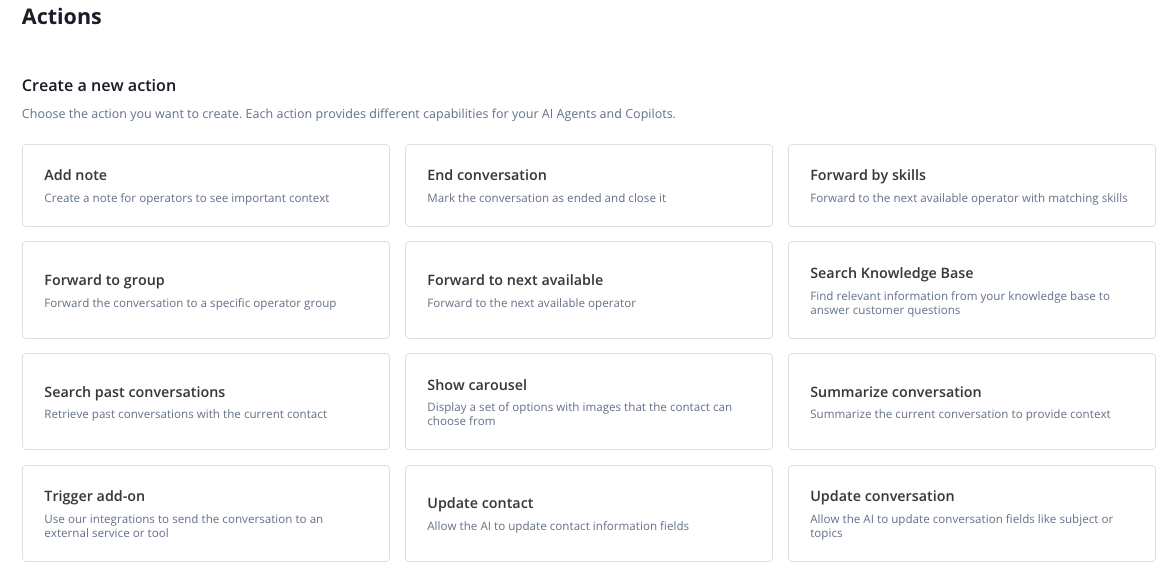Image resolution: width=1175 pixels, height=587 pixels.
Task: Open the Forward by skills action
Action: [x=971, y=185]
